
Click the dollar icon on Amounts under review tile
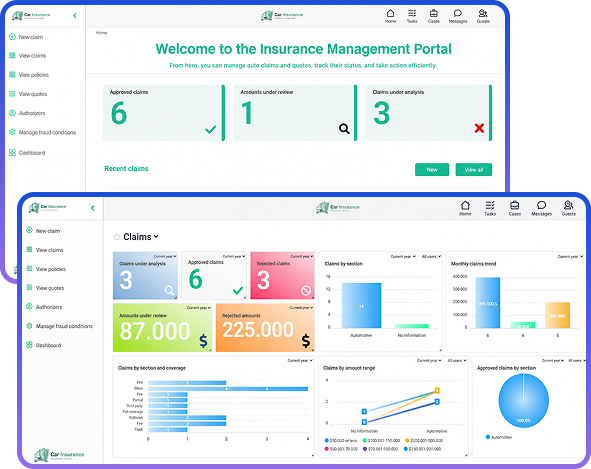[x=203, y=341]
